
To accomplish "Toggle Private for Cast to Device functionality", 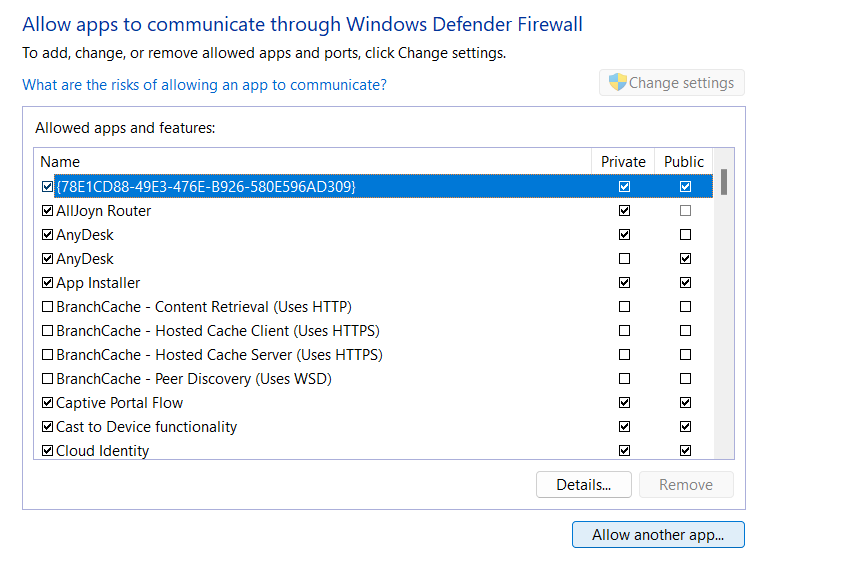I will tap(625, 427).
